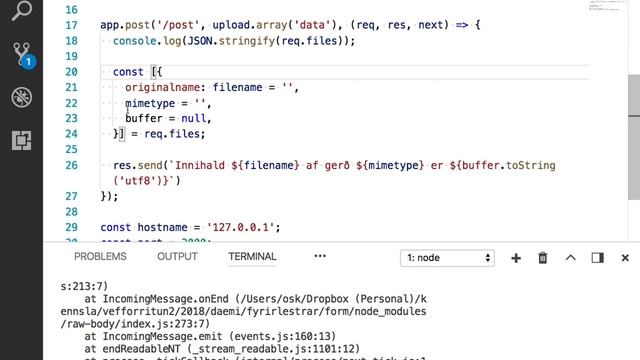Open the Search view in activity bar
The image size is (640, 360).
(x=21, y=10)
